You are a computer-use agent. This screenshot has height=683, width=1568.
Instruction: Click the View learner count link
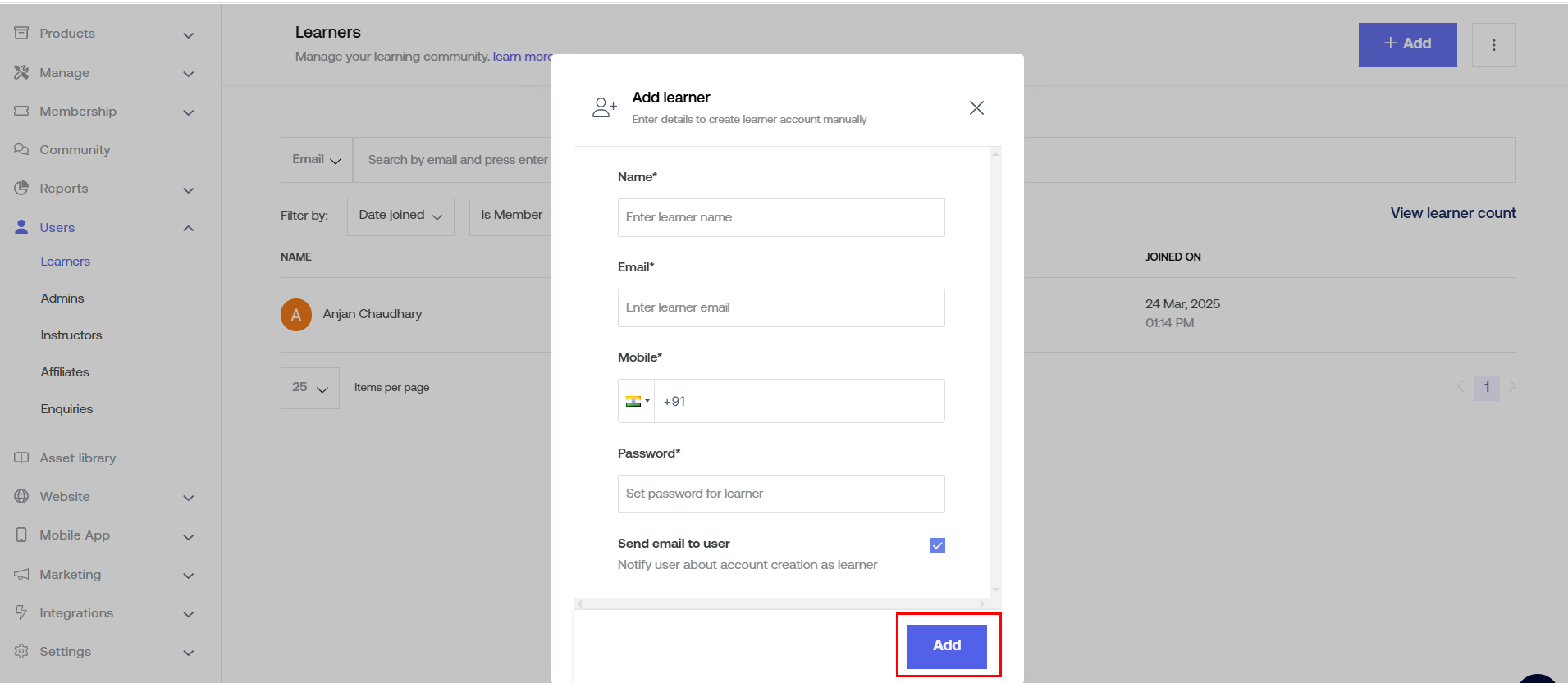(x=1452, y=213)
